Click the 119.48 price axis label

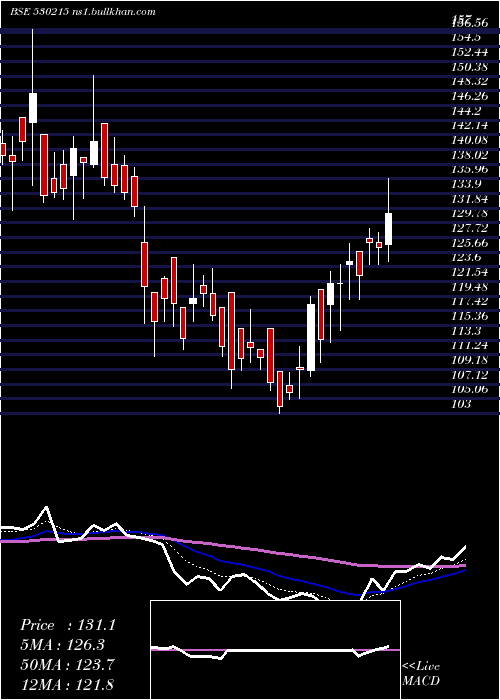click(469, 287)
